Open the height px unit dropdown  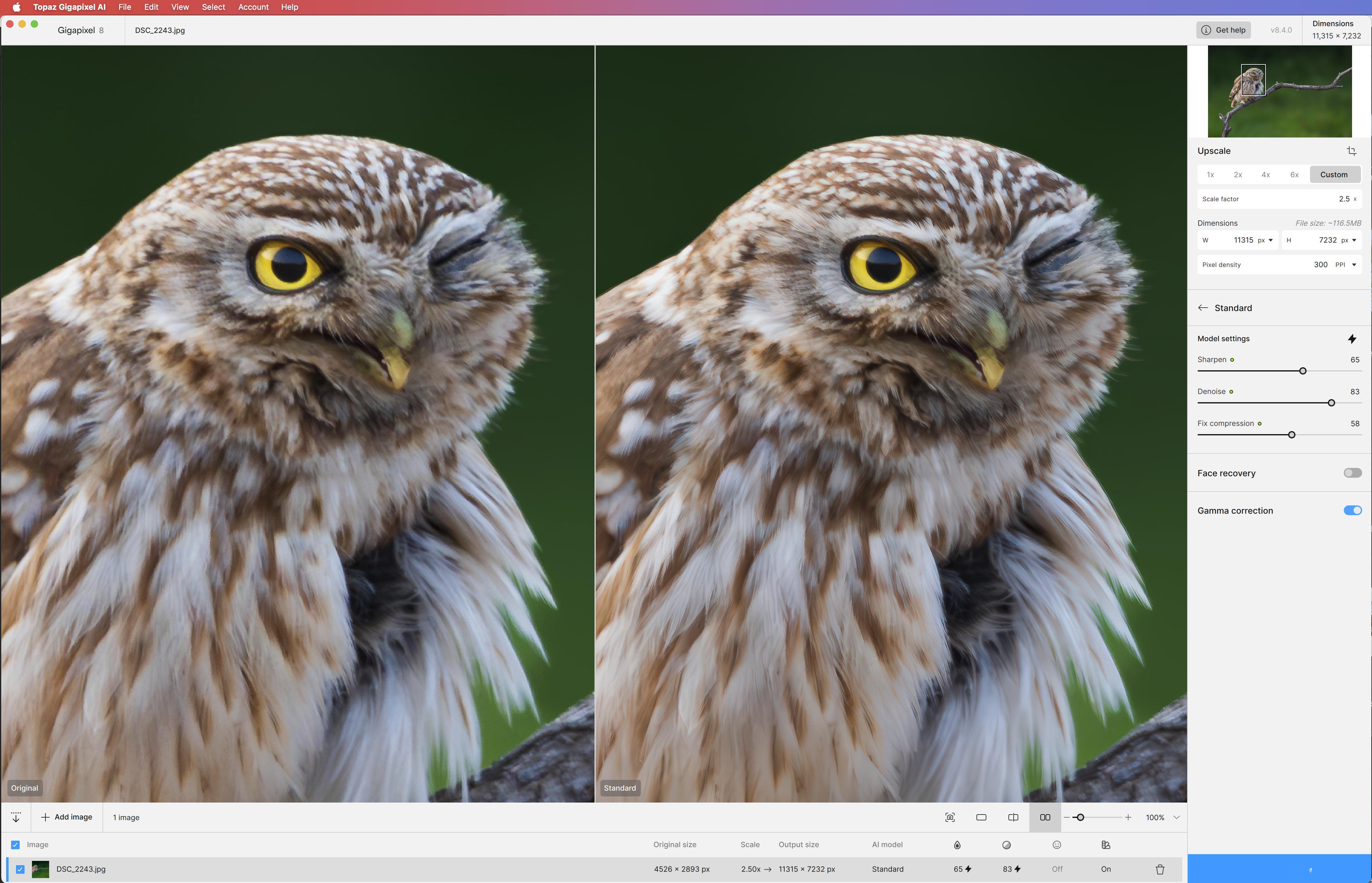(1349, 240)
